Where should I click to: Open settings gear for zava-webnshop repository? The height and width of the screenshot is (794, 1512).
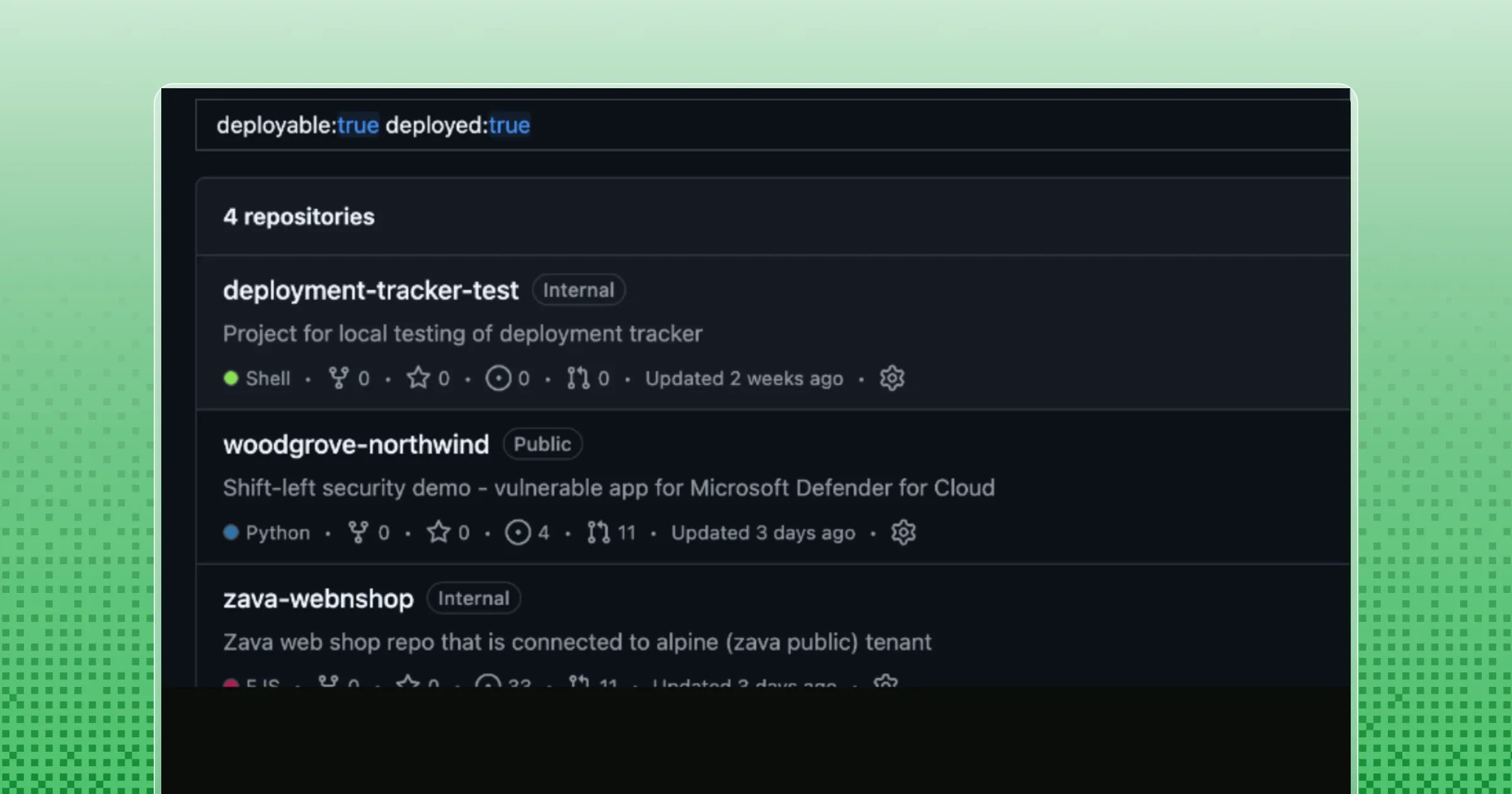coord(885,682)
